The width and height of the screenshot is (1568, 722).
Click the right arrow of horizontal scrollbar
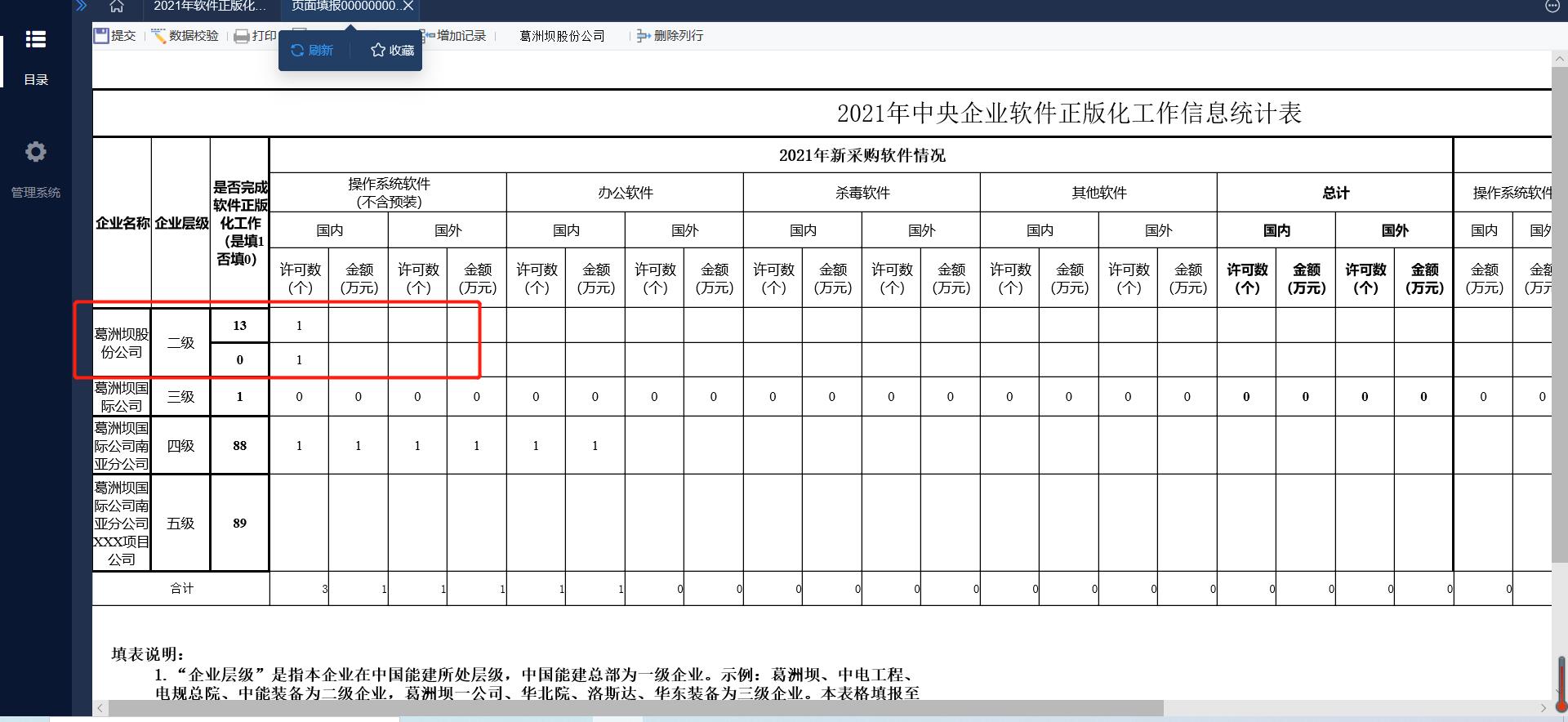click(x=1543, y=708)
